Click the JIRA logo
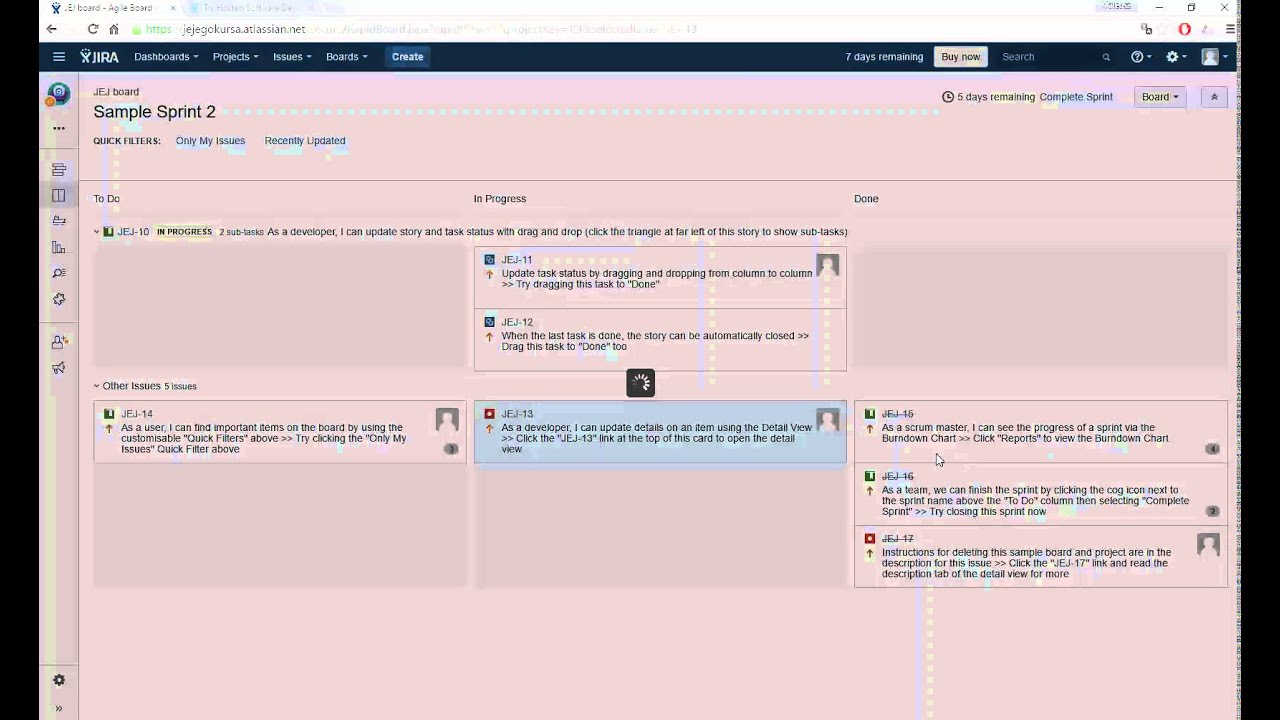 coord(99,57)
